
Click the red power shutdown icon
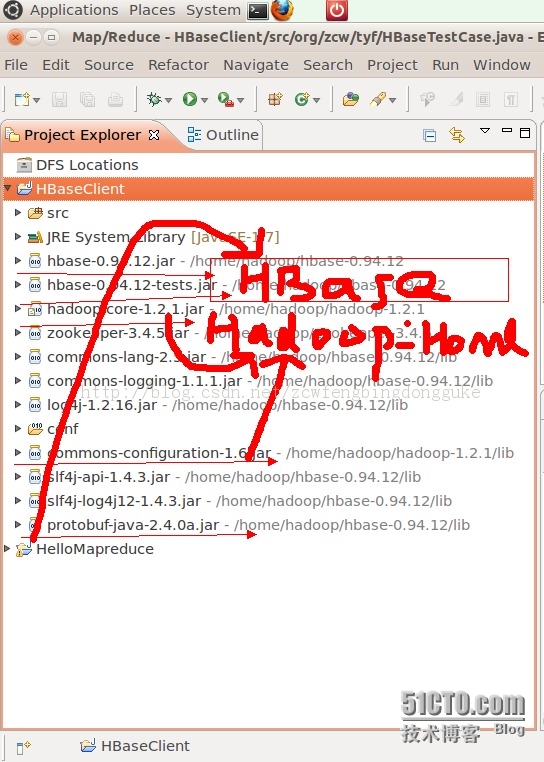coord(336,11)
